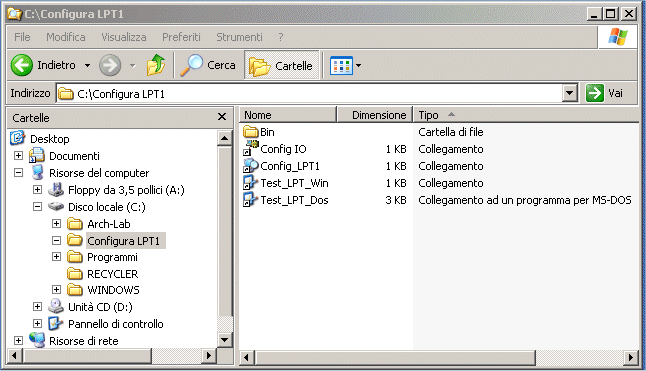Click 'Collegamento ad un programma per MS-DOS' text
This screenshot has width=646, height=371.
525,200
